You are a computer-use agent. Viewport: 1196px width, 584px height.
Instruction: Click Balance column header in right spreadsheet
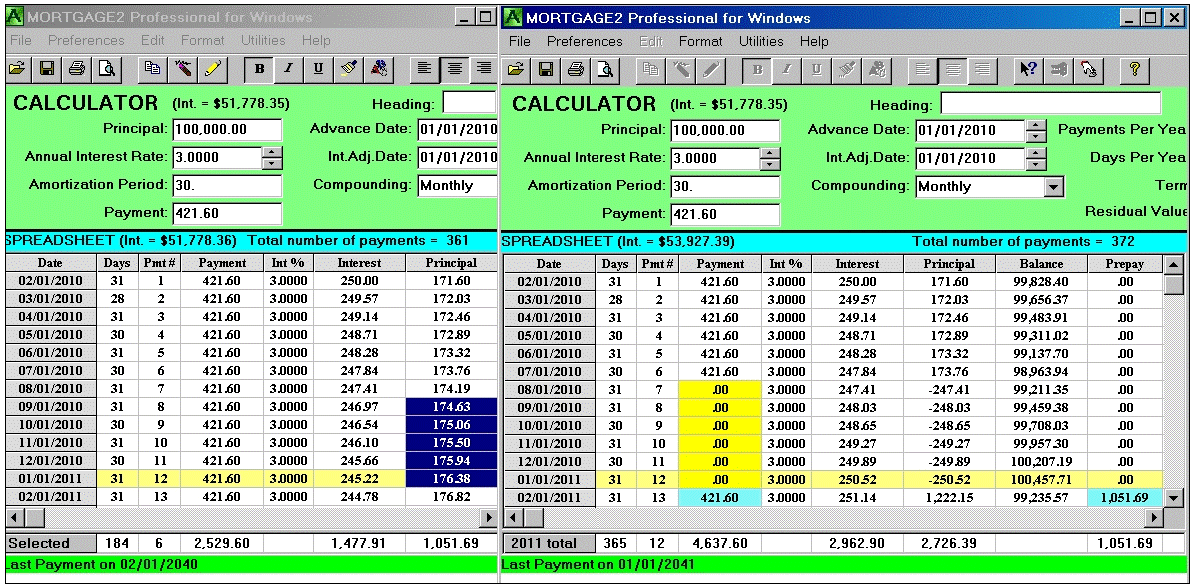pyautogui.click(x=1041, y=264)
